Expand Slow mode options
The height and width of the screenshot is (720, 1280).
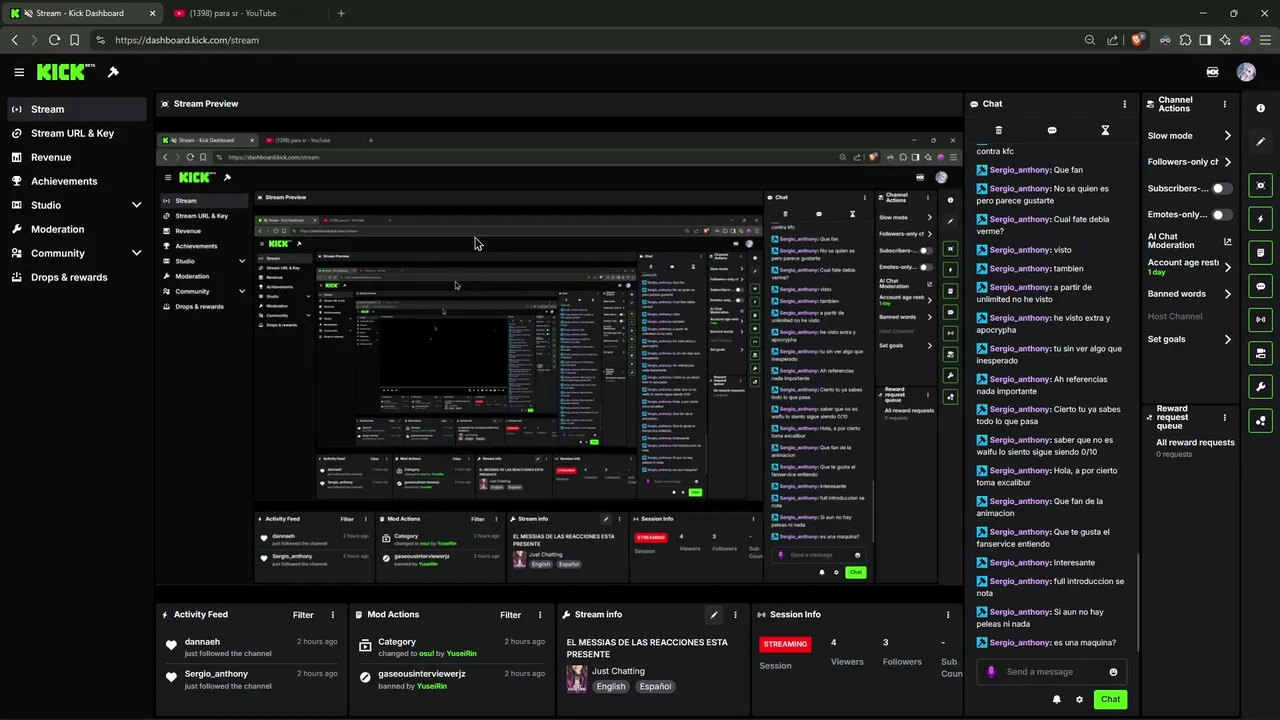point(1228,136)
